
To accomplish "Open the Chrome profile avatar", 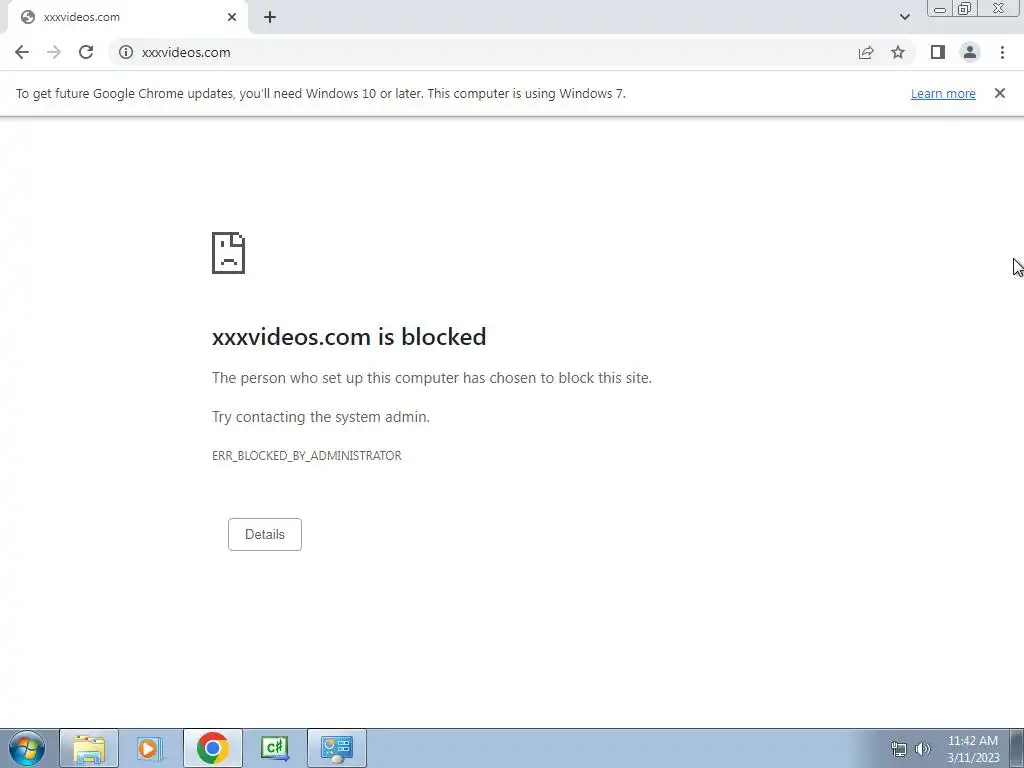I will coord(970,52).
